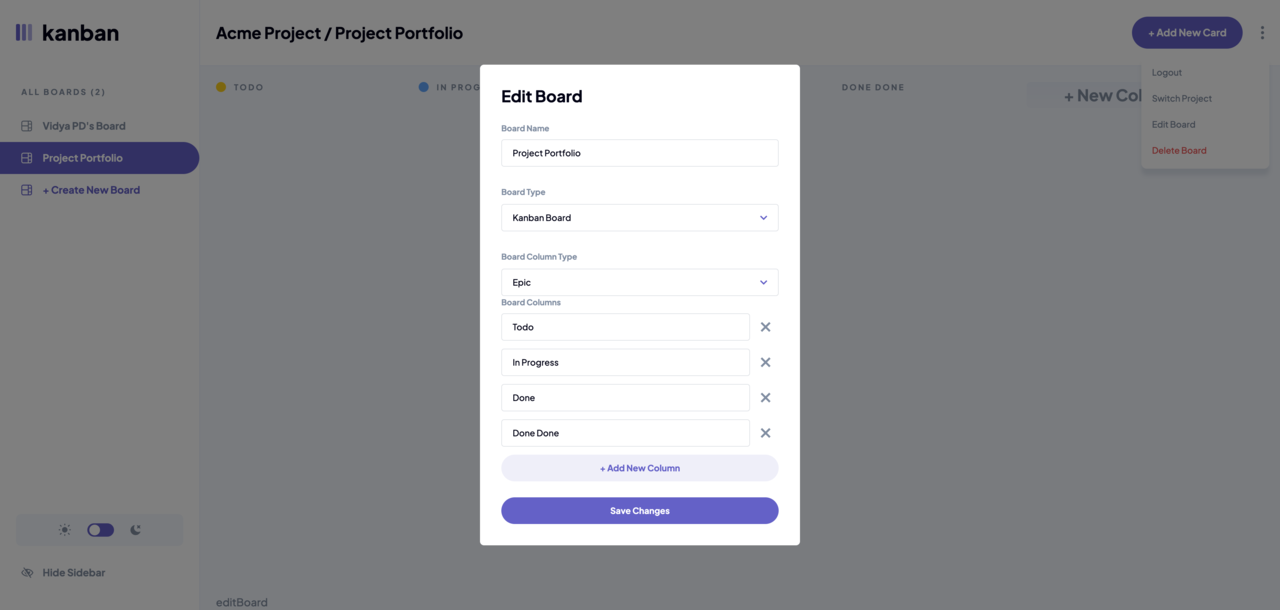Select Switch Project in the options menu
Viewport: 1280px width, 610px height.
[x=1182, y=99]
